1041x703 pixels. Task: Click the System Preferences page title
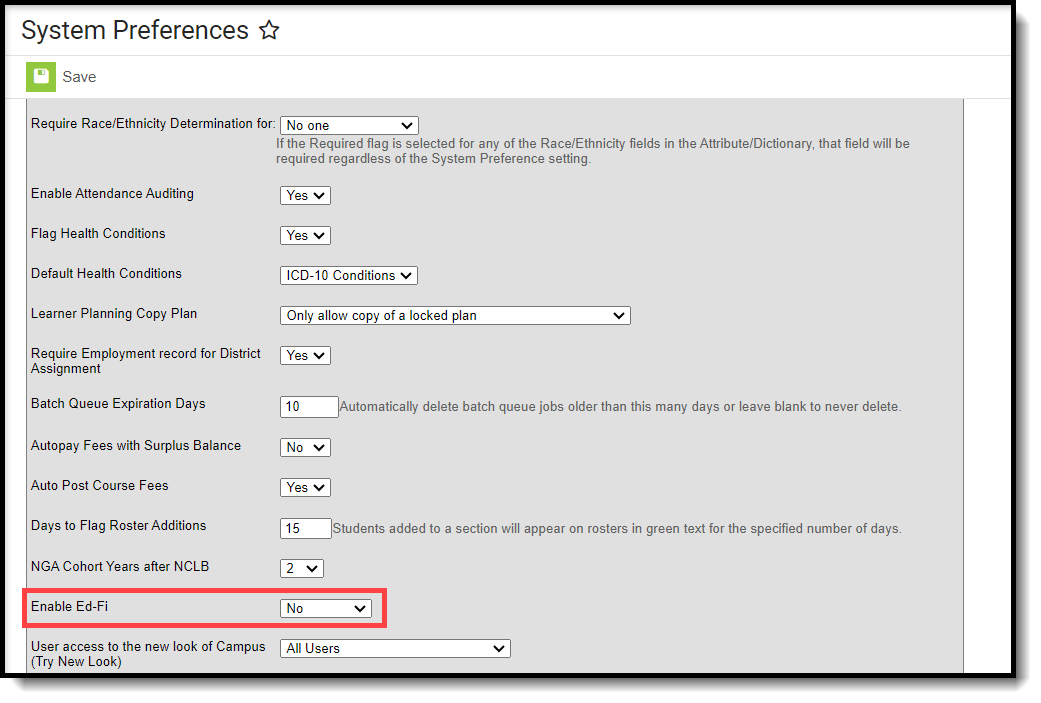(x=135, y=31)
